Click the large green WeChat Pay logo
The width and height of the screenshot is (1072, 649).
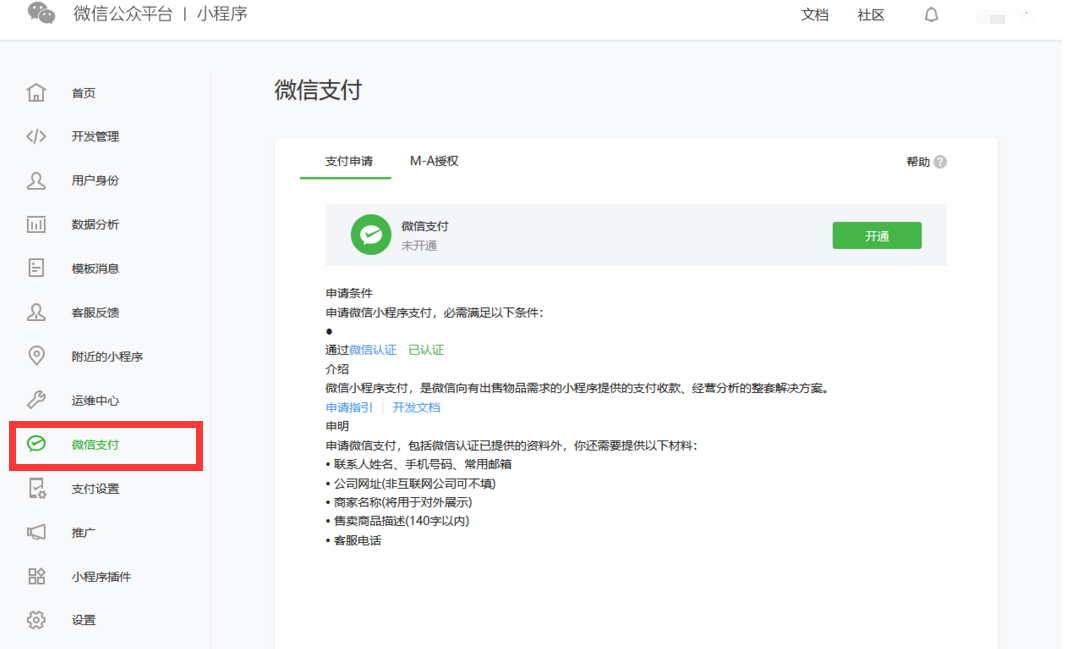[371, 235]
